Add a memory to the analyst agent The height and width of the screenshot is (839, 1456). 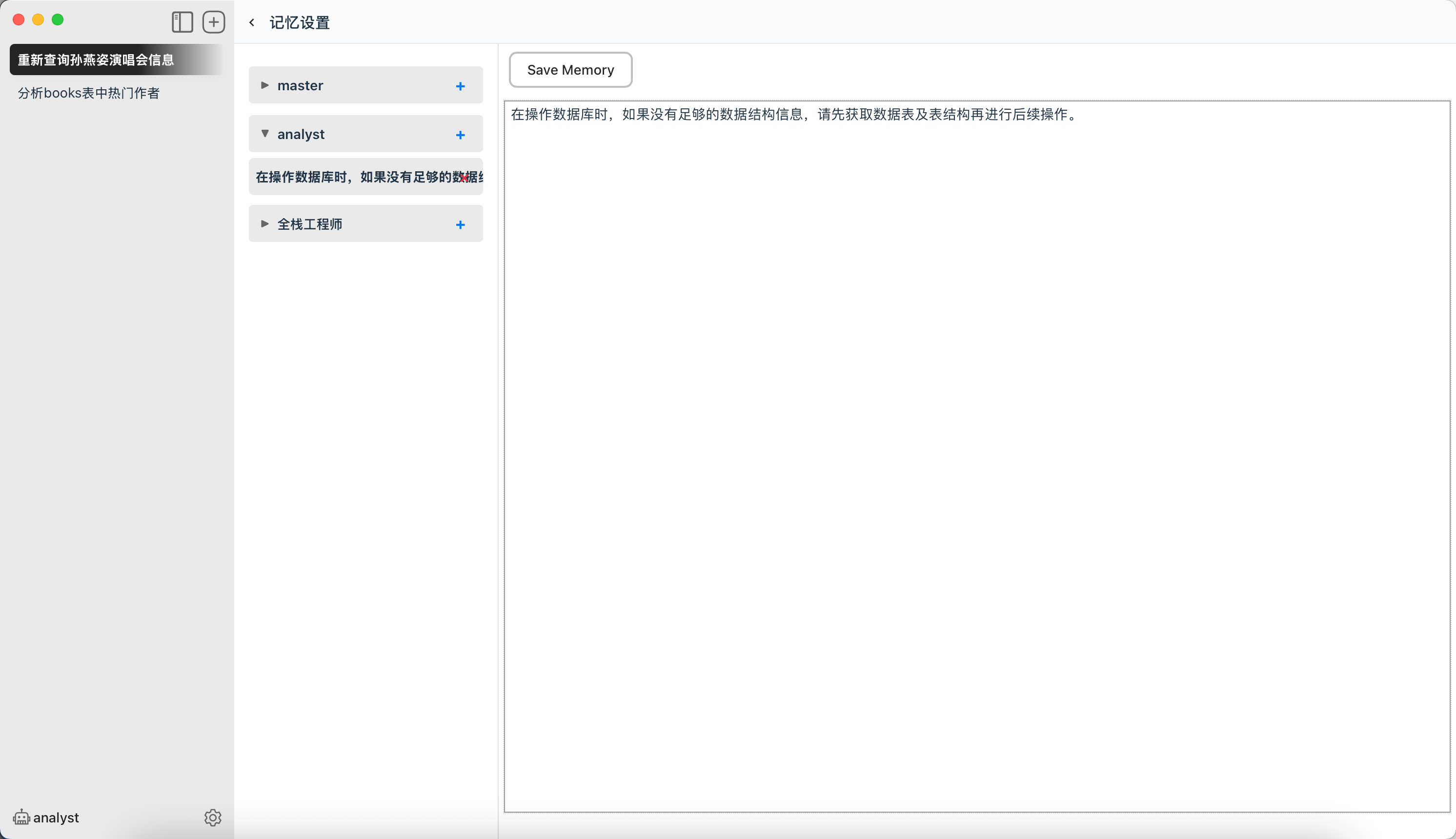click(x=460, y=135)
